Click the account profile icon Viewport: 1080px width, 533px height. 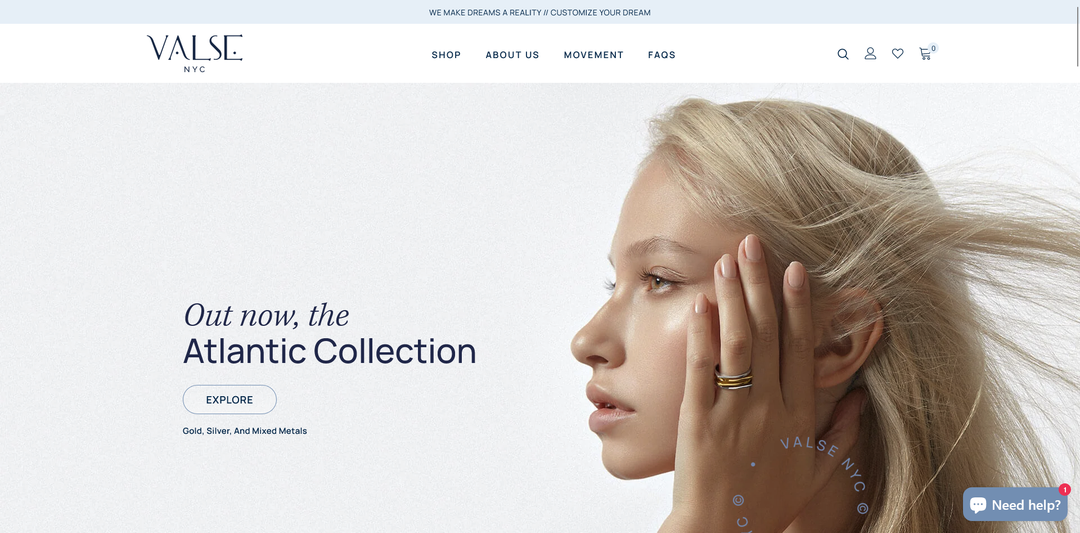[870, 54]
